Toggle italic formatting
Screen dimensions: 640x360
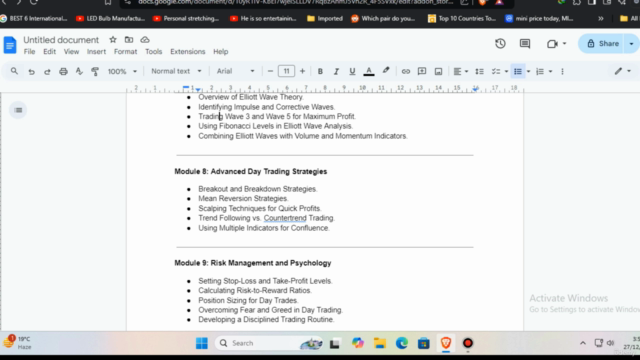tap(336, 71)
